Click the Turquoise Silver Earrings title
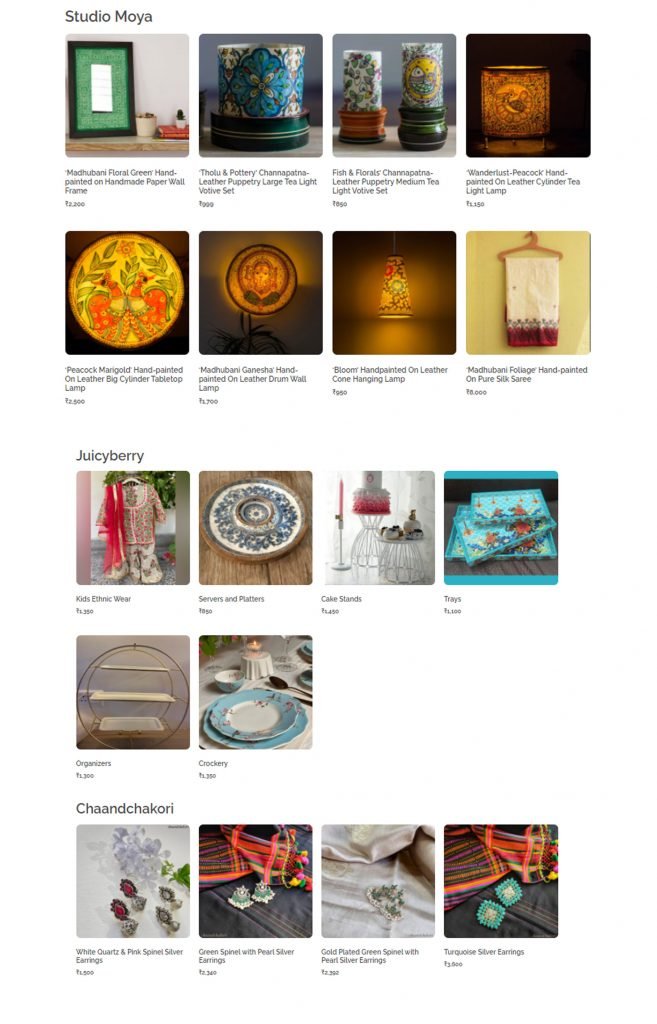657x1024 pixels. (x=484, y=952)
